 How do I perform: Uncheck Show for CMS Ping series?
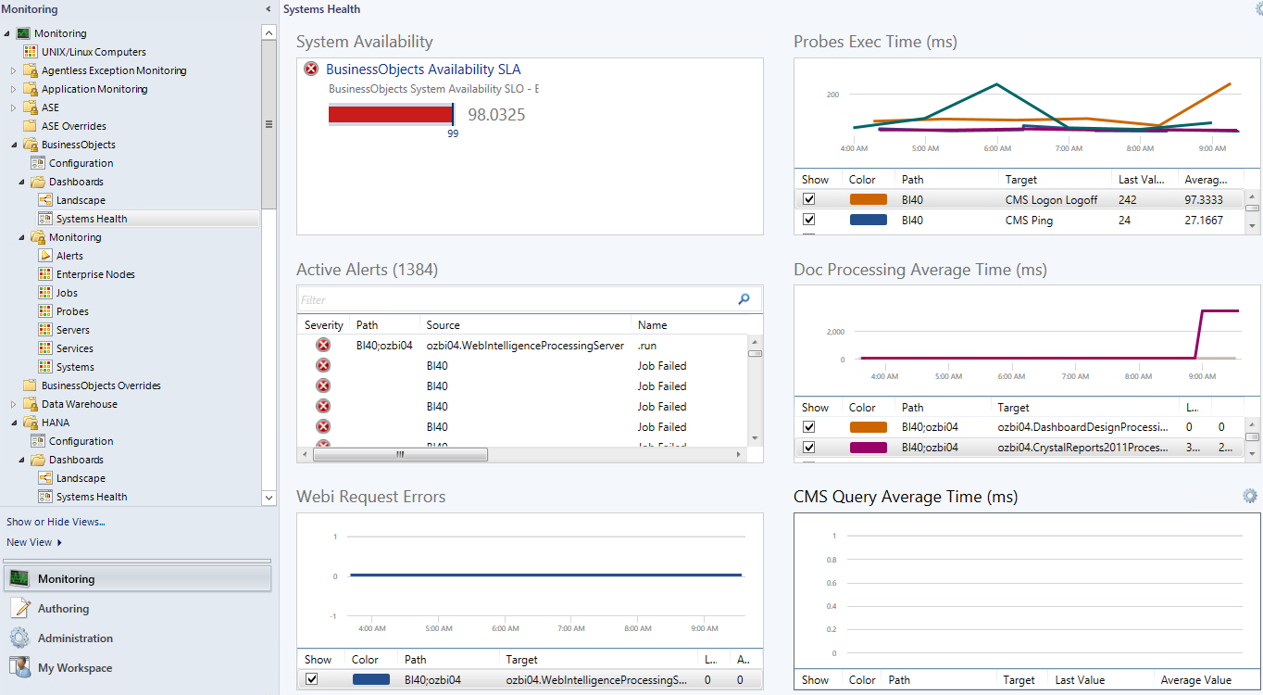(809, 220)
